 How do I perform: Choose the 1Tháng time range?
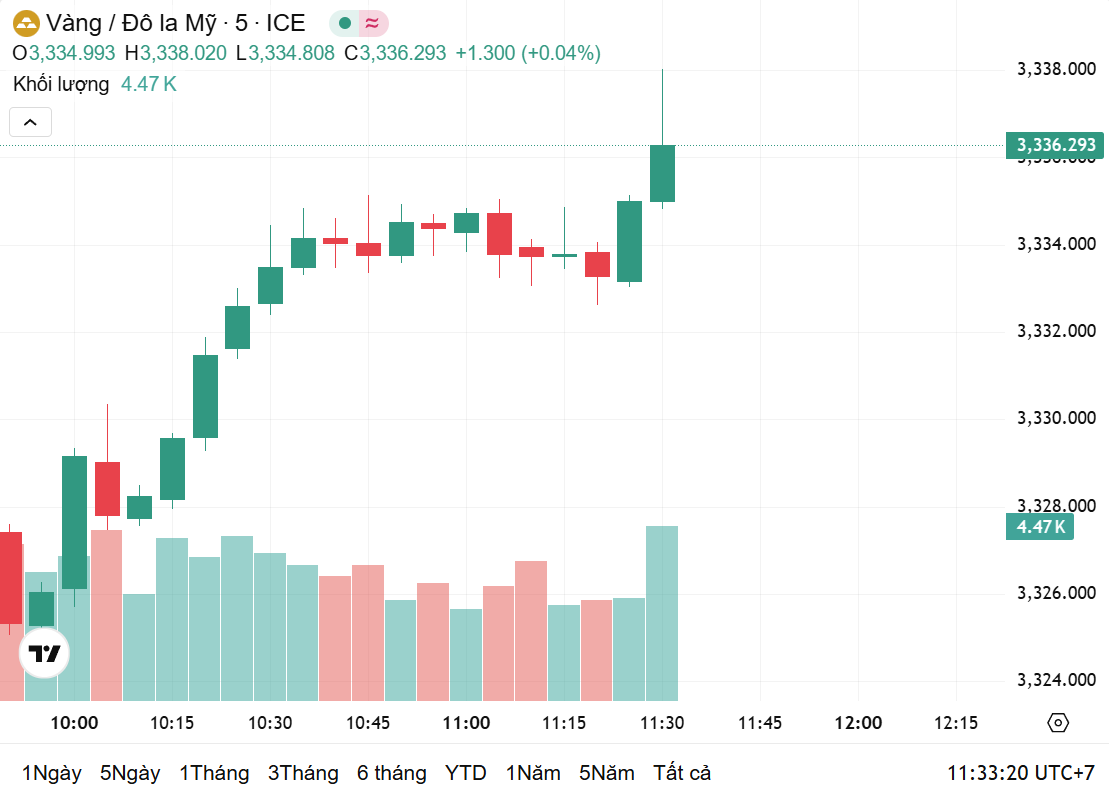(214, 773)
